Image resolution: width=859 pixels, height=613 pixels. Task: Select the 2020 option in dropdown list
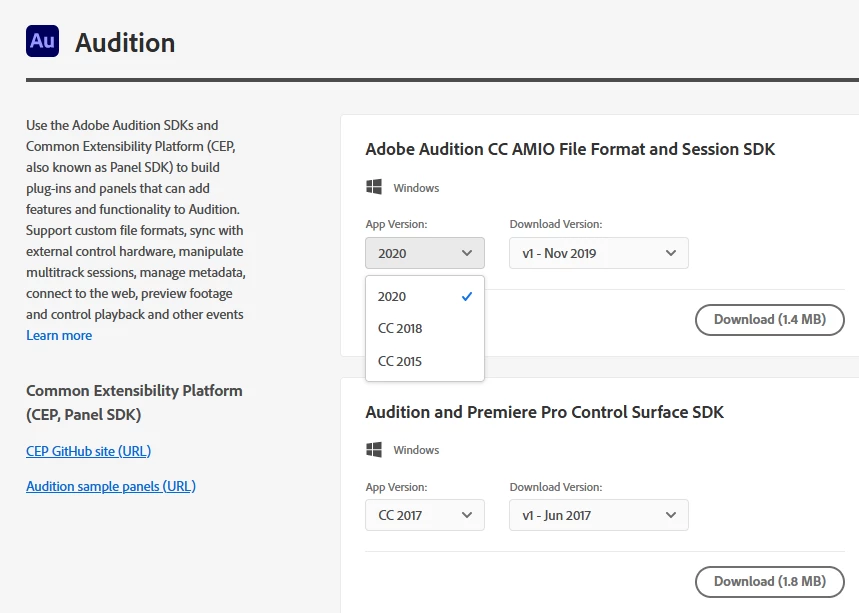point(393,296)
